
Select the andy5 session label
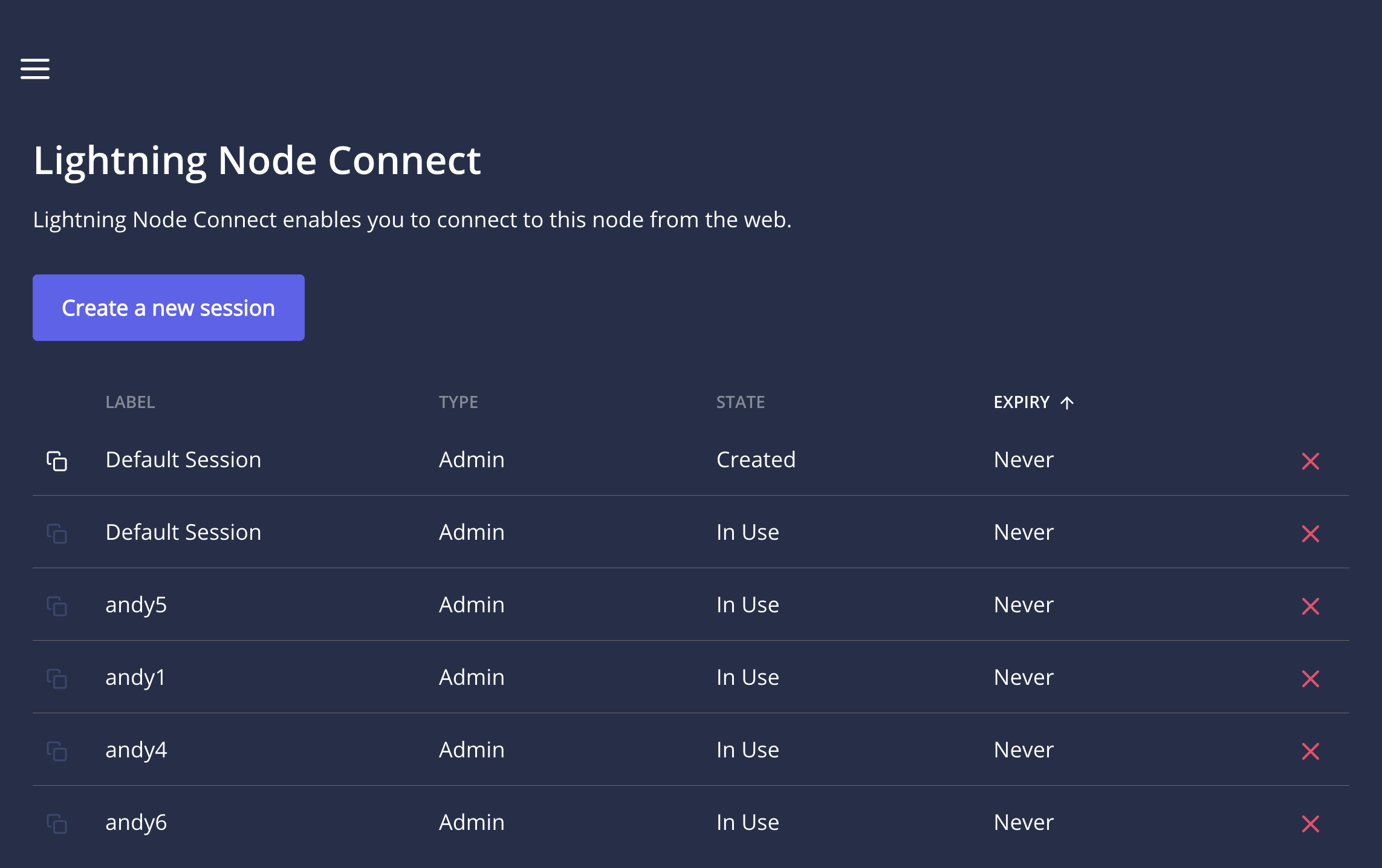(136, 605)
